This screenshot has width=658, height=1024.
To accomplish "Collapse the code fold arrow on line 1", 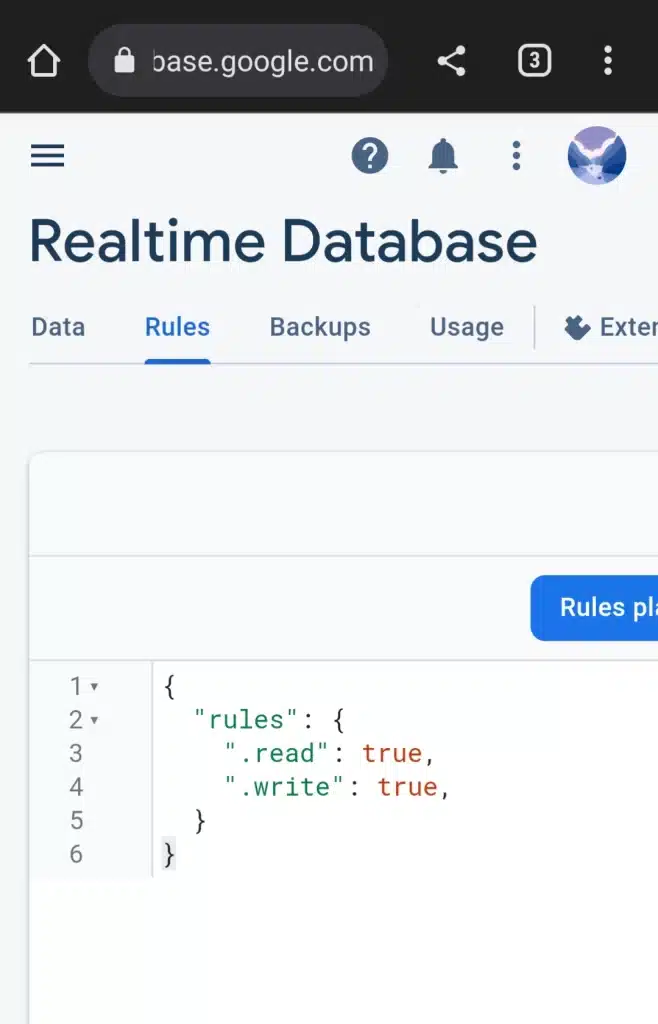I will 95,687.
